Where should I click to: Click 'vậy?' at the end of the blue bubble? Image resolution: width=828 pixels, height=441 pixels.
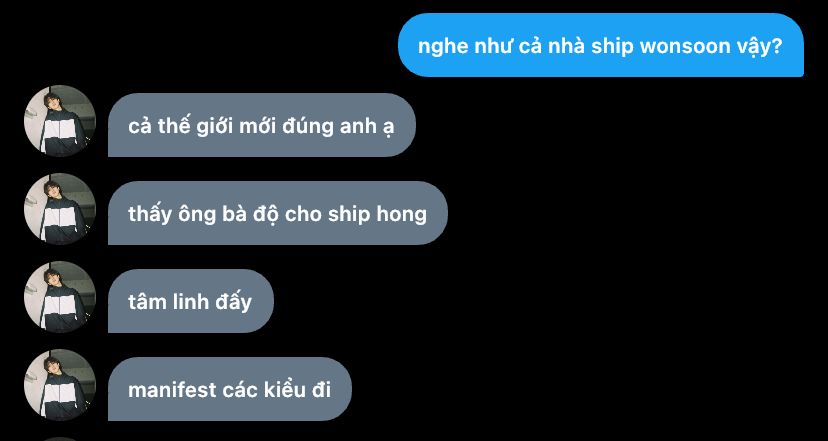click(759, 48)
